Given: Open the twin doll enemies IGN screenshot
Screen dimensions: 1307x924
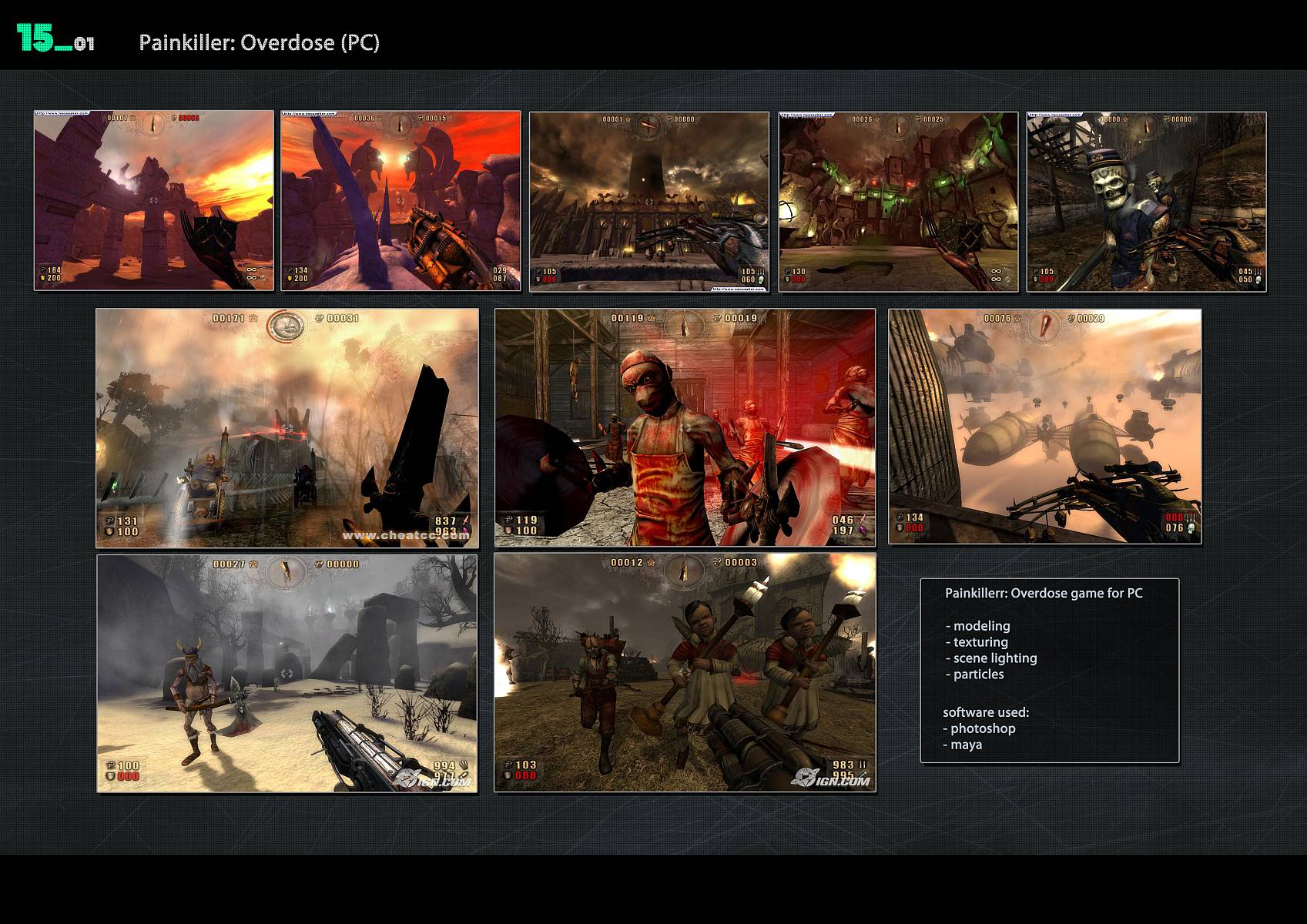Looking at the screenshot, I should pos(685,672).
